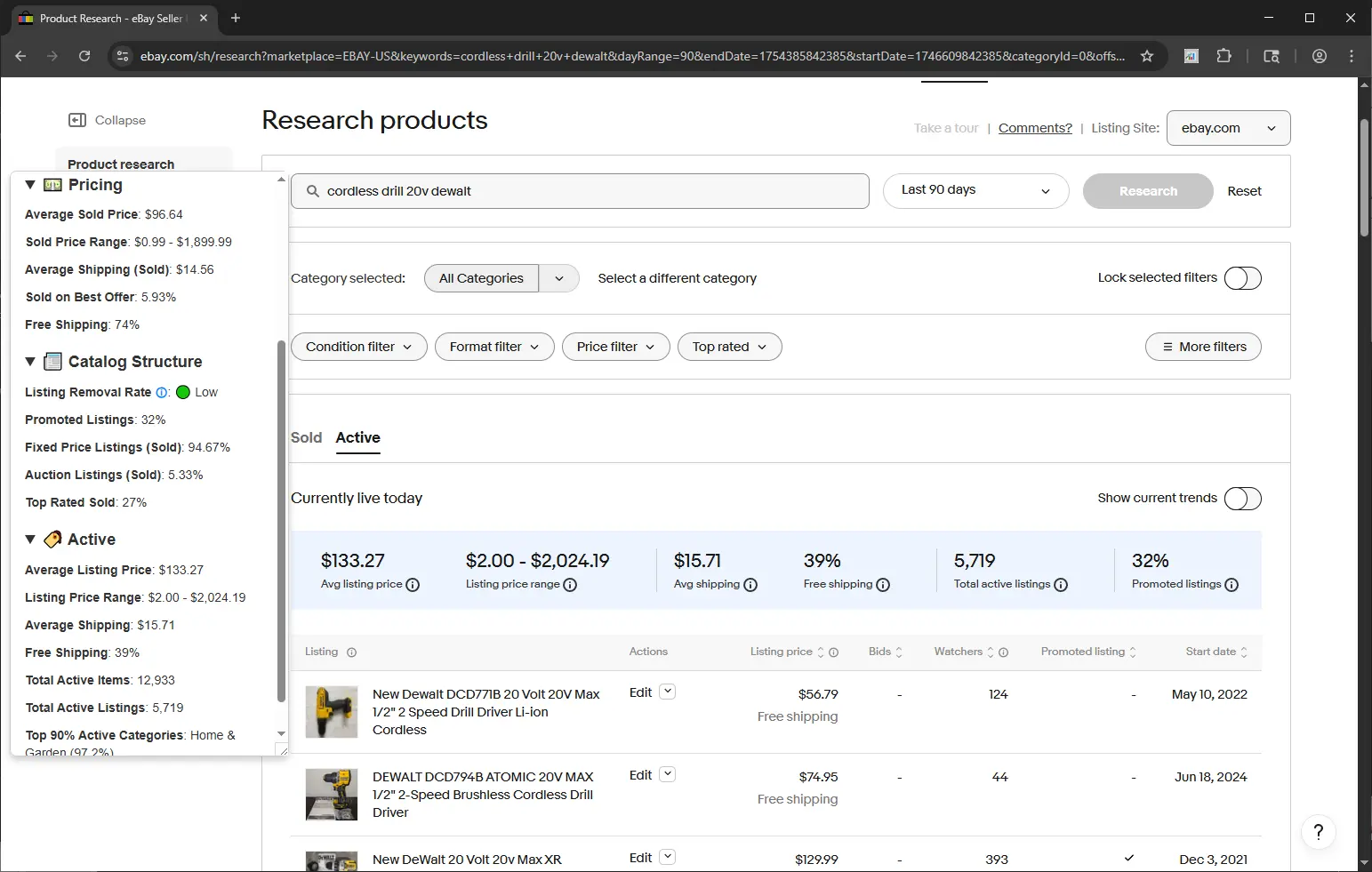Click the search magnifier icon in keyword field
The height and width of the screenshot is (872, 1372).
313,191
